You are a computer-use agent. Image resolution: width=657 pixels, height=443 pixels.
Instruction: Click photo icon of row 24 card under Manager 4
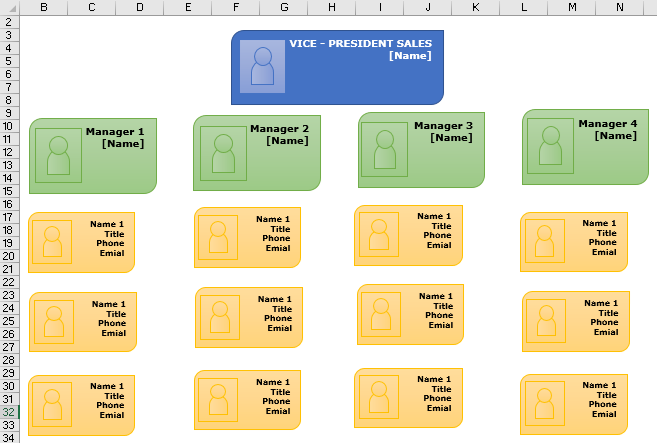click(546, 321)
